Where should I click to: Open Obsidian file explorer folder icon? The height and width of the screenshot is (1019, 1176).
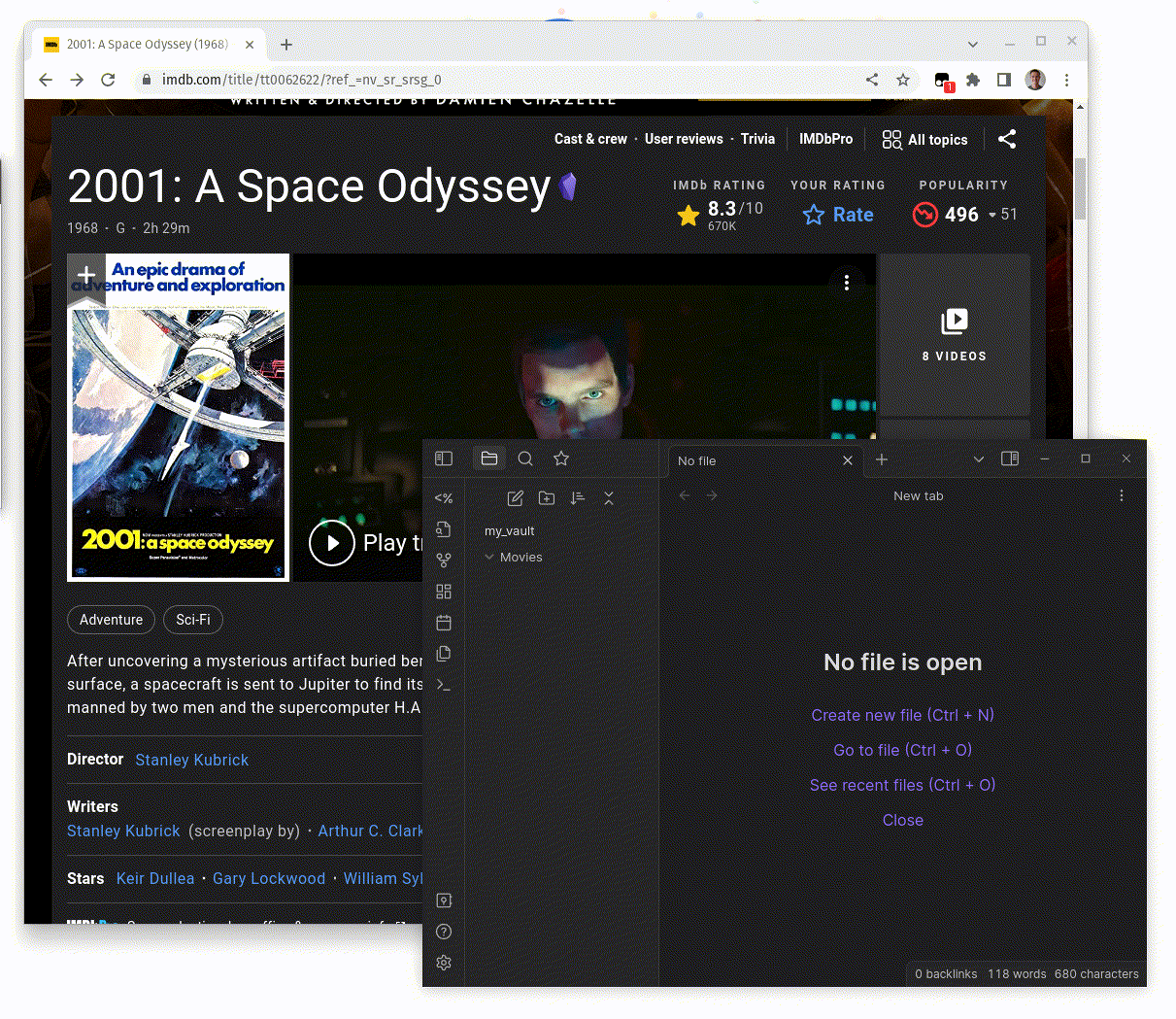click(x=489, y=459)
